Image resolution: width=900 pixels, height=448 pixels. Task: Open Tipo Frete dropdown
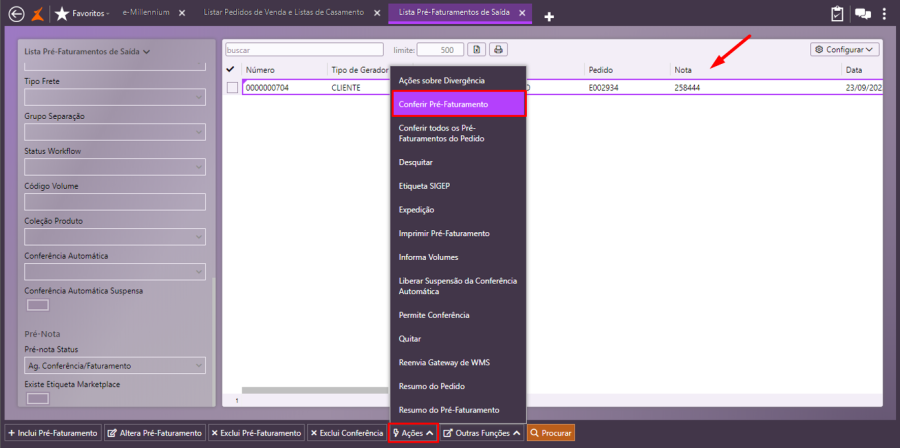pos(115,97)
